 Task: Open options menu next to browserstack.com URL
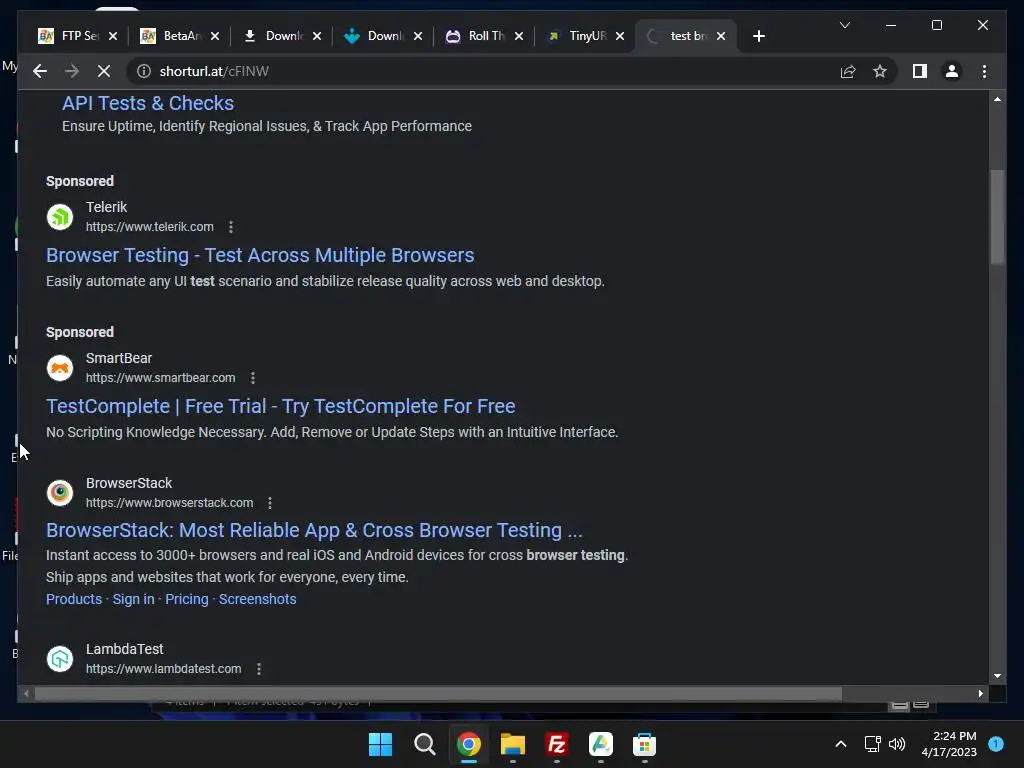(270, 503)
